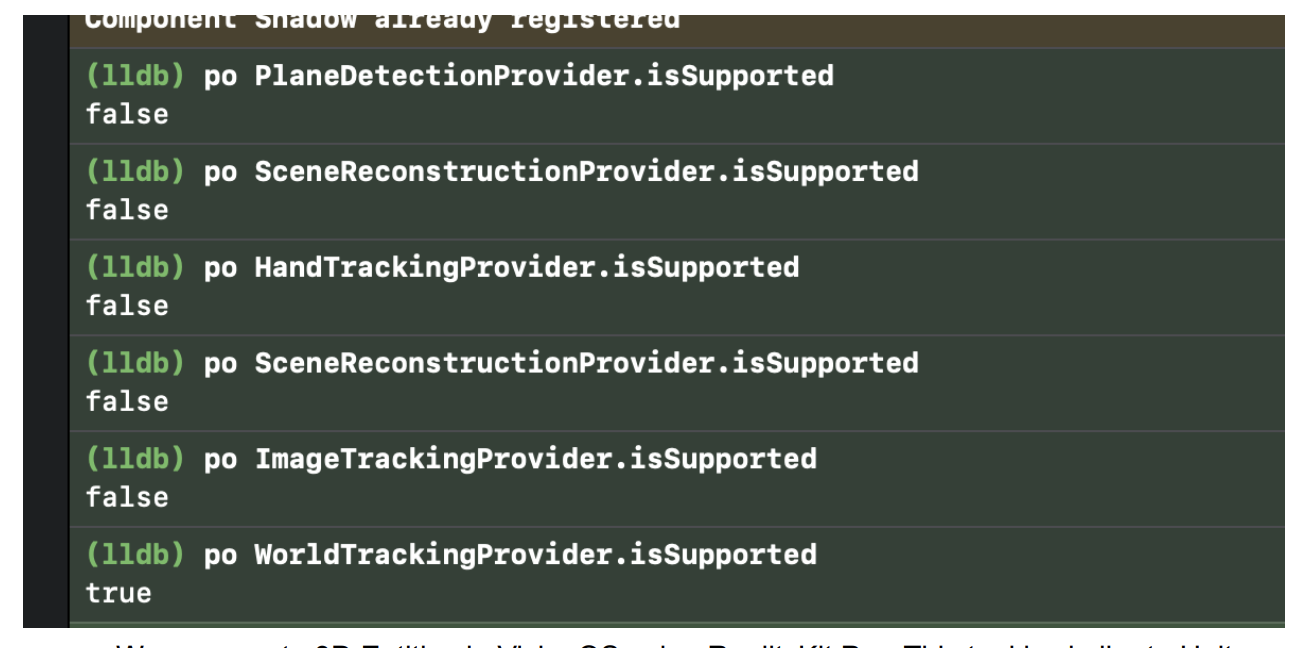
Task: Click the (lldb) prompt before PlaneDetectionProvider
Action: 135,76
